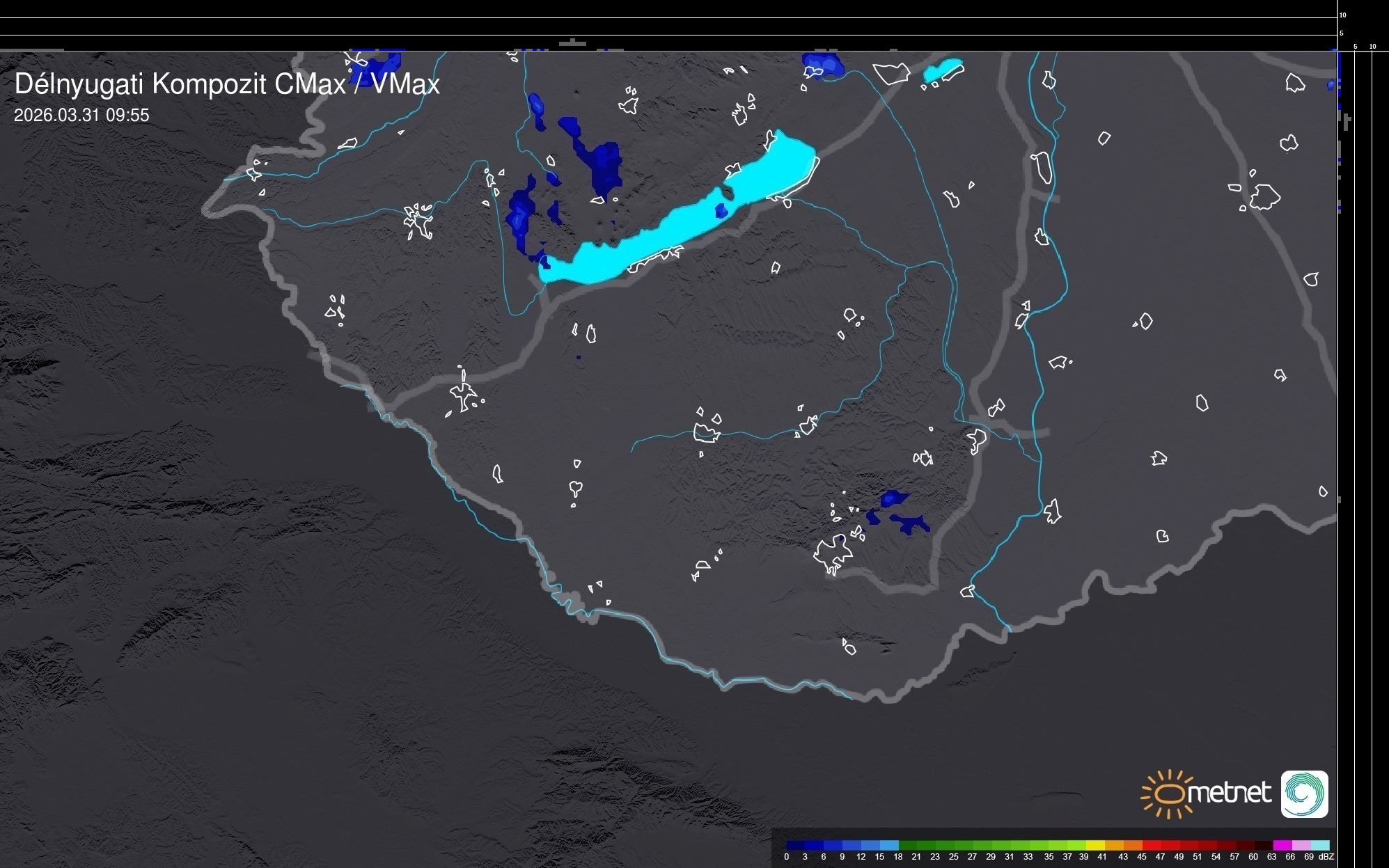The height and width of the screenshot is (868, 1389).
Task: Click the top-right vertical axis label 10
Action: point(1342,15)
